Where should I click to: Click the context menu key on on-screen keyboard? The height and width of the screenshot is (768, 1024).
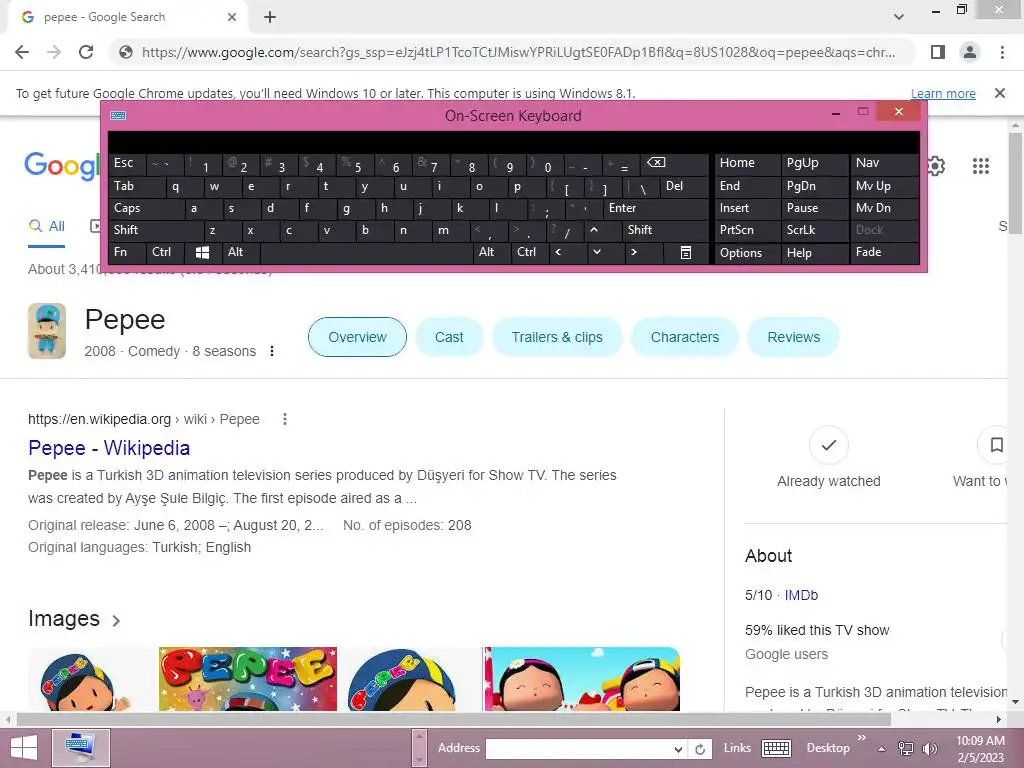point(686,252)
